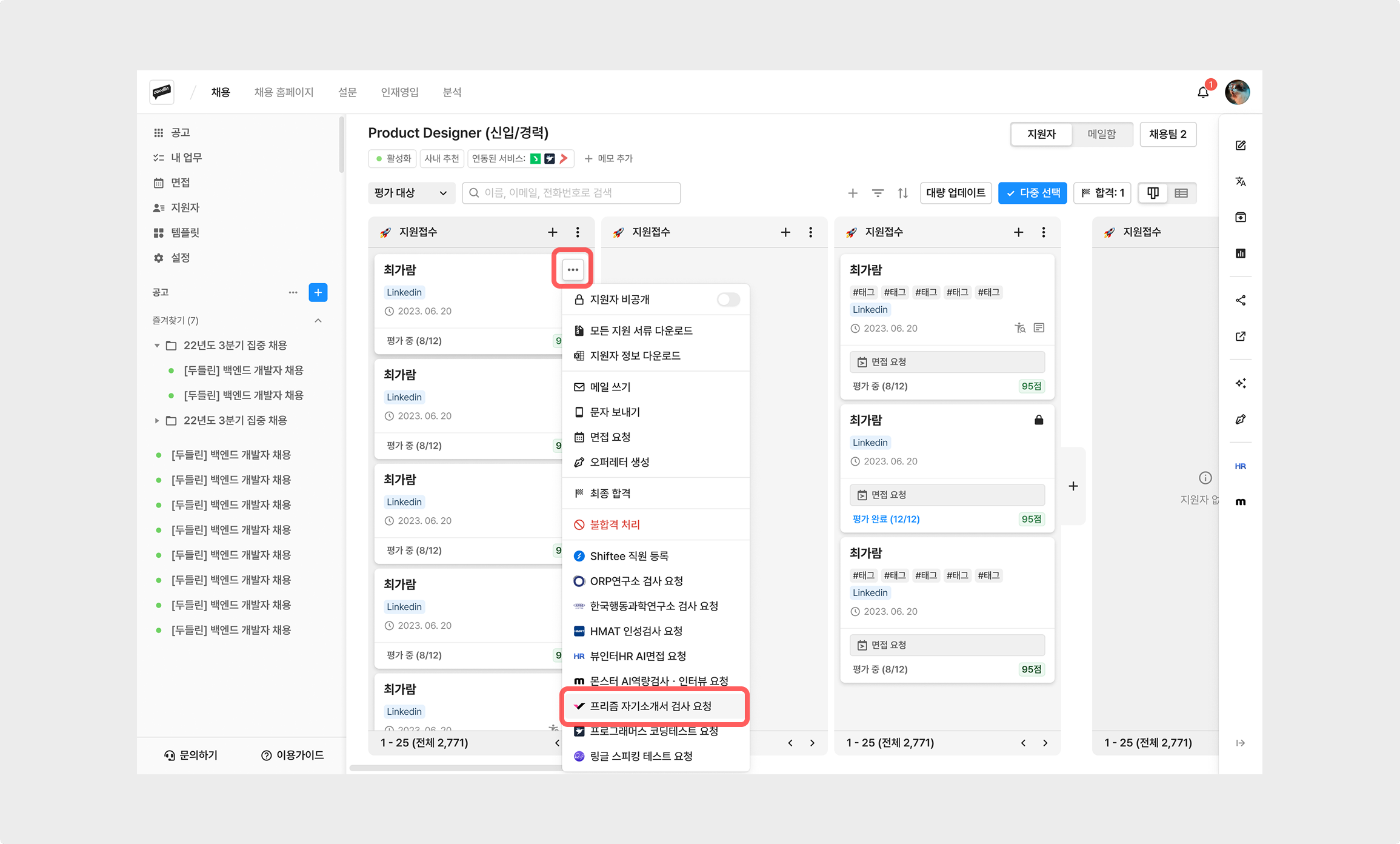Viewport: 1400px width, 844px height.
Task: Open the notification bell icon
Action: point(1203,93)
